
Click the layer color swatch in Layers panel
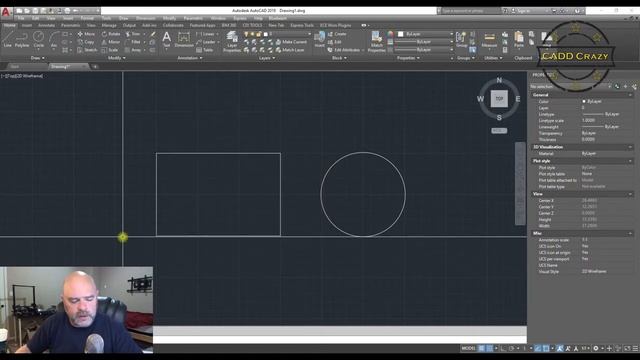pyautogui.click(x=266, y=34)
